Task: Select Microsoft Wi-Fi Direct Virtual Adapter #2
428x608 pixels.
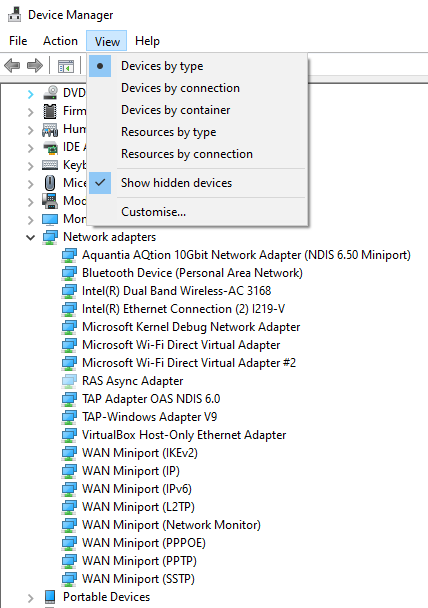Action: 189,363
